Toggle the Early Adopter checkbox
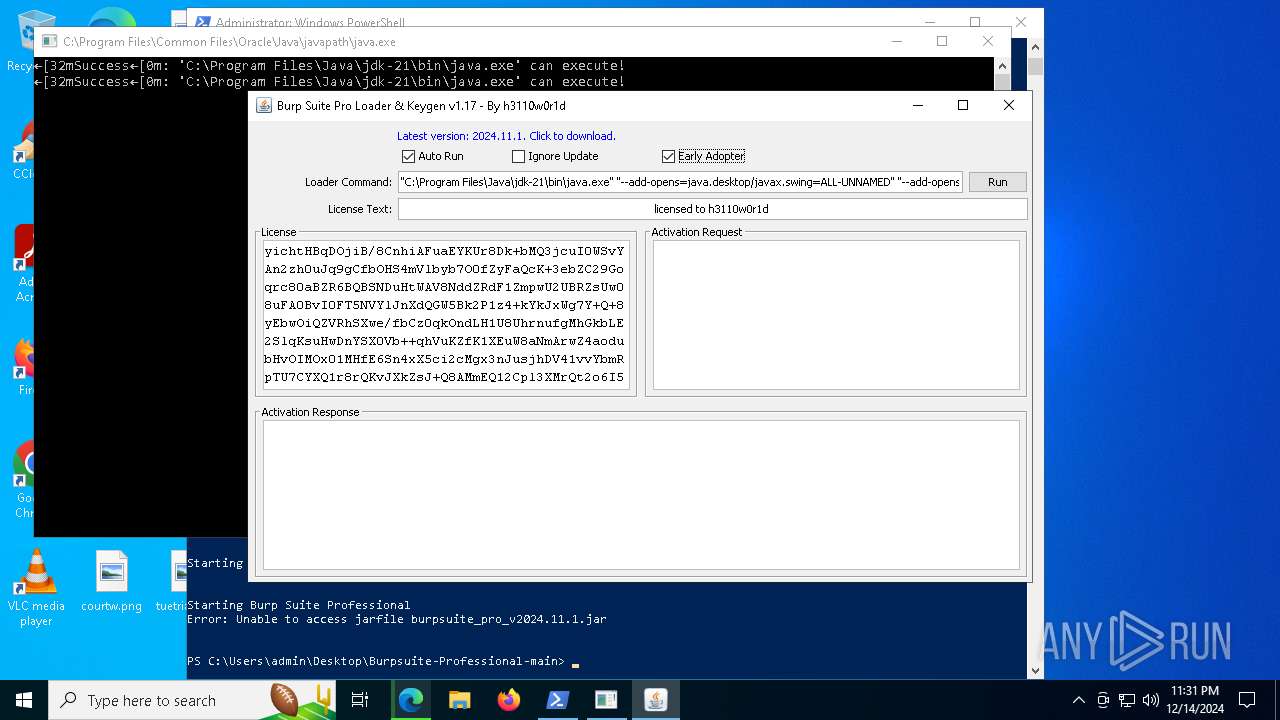 coord(668,156)
